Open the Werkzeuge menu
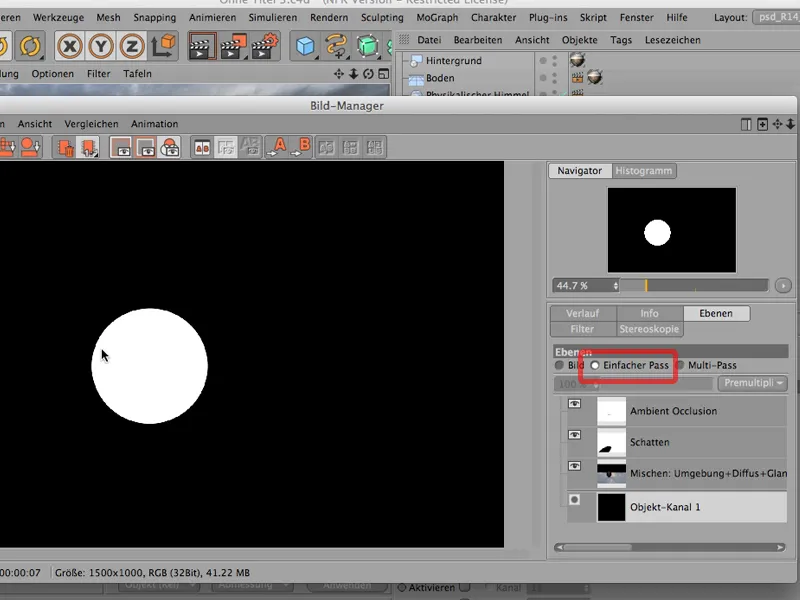Screen dimensions: 800x600 click(x=58, y=17)
